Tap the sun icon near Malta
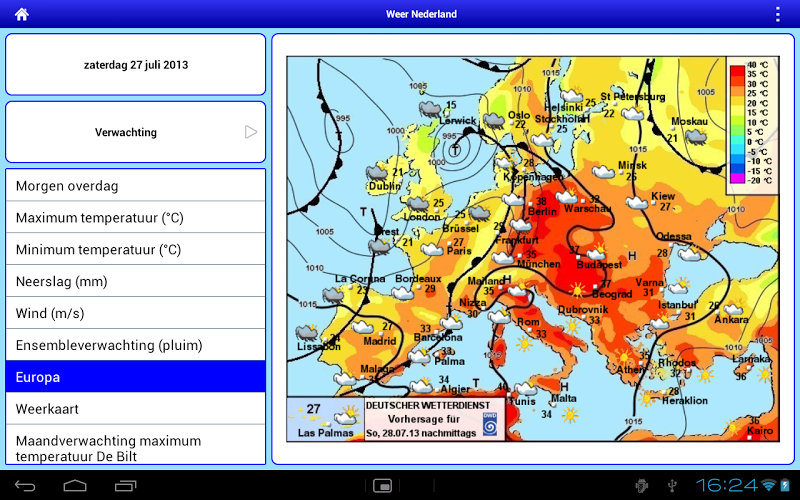Image resolution: width=800 pixels, height=500 pixels. coord(570,415)
